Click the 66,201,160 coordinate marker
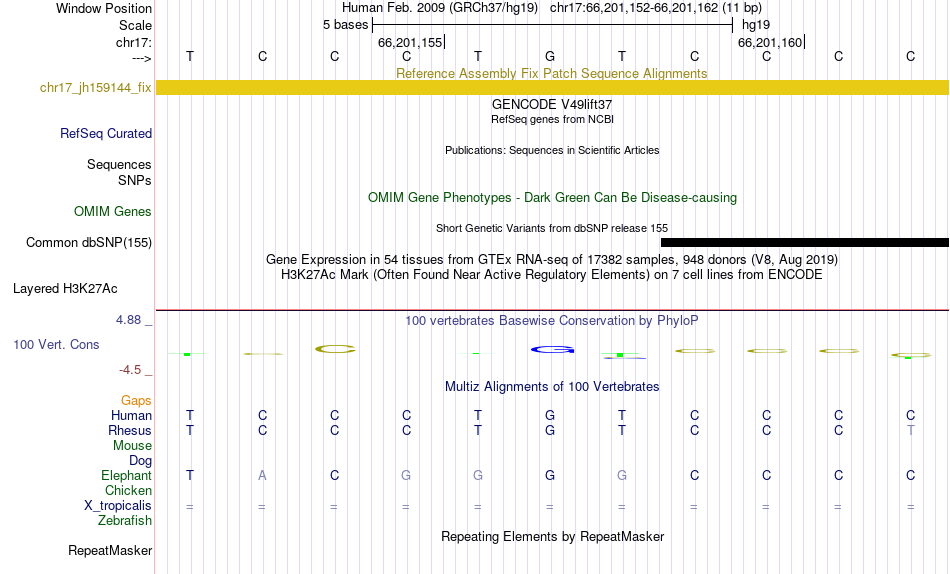This screenshot has height=574, width=950. (770, 42)
